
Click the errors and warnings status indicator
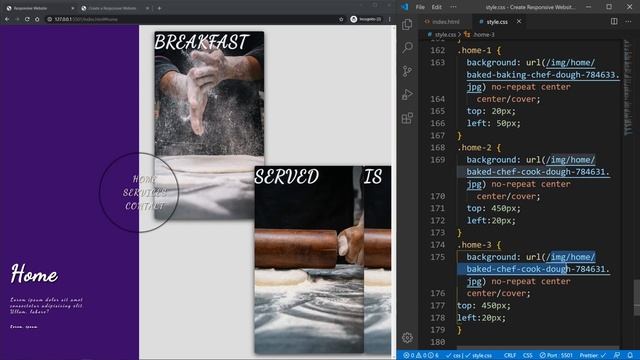click(x=420, y=356)
